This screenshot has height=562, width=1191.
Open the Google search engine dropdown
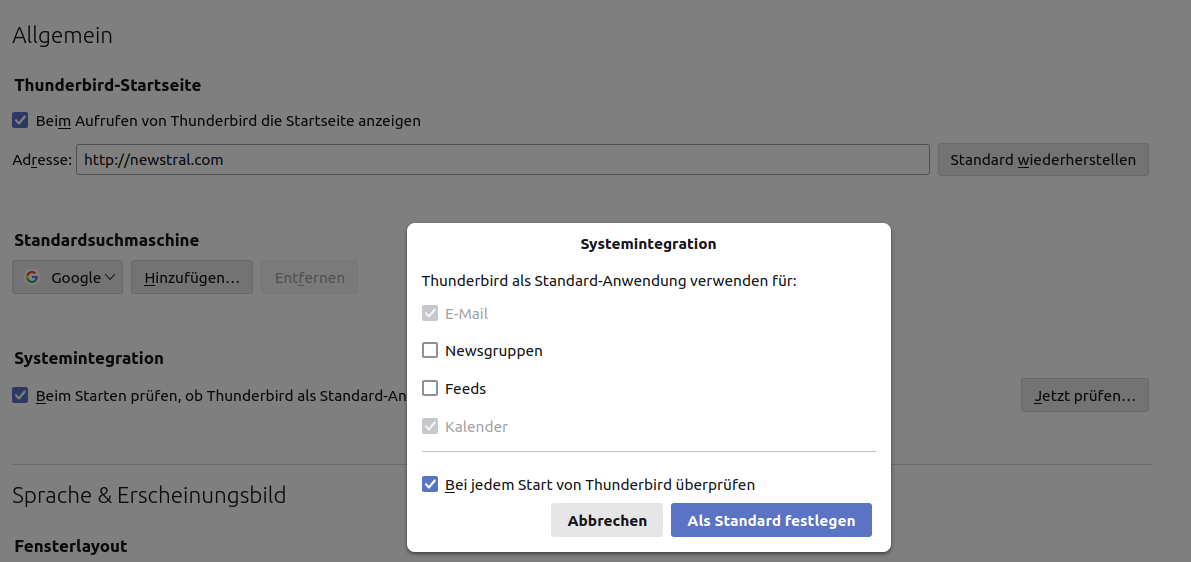68,277
